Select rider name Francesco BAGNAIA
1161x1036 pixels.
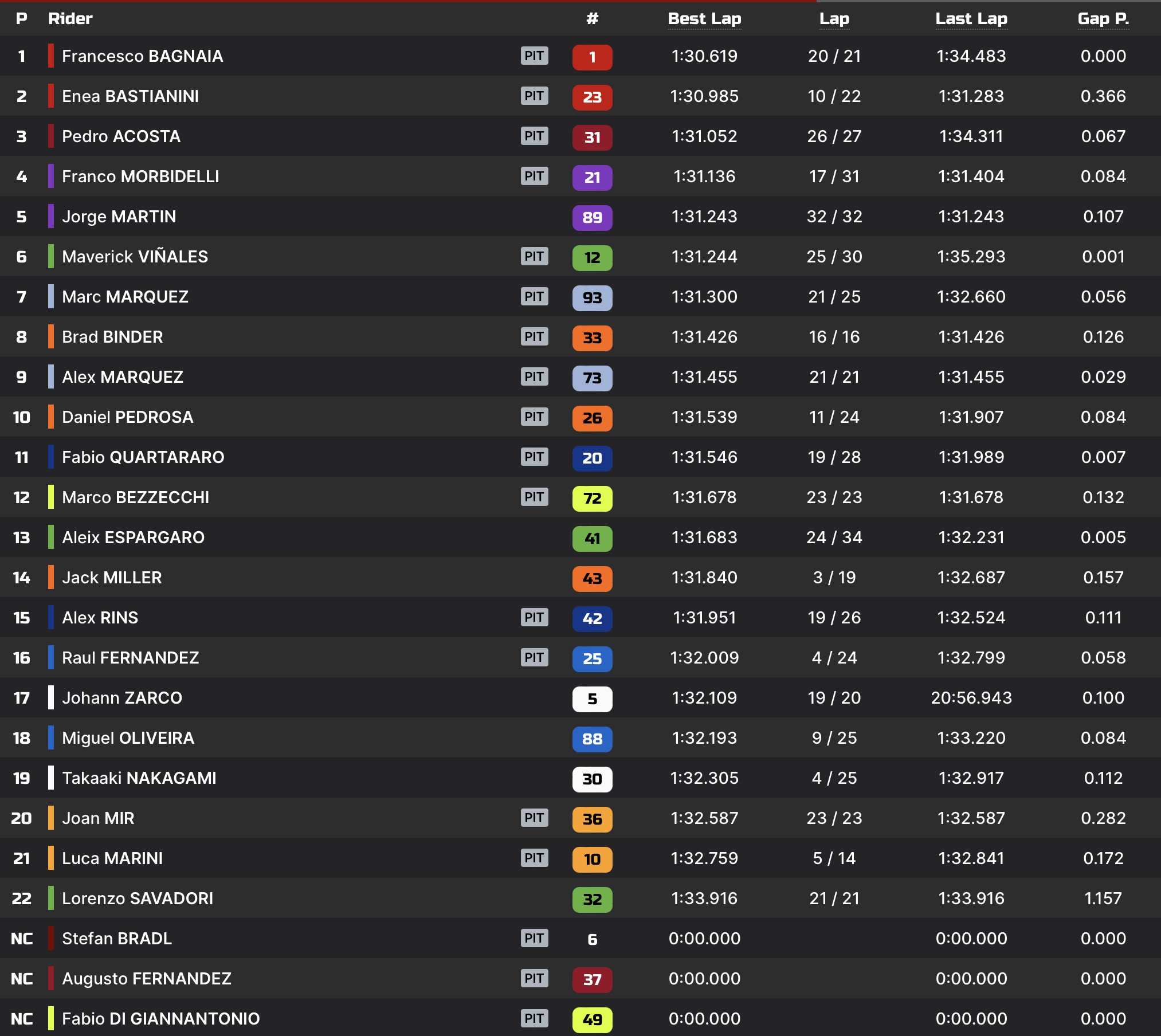click(142, 56)
